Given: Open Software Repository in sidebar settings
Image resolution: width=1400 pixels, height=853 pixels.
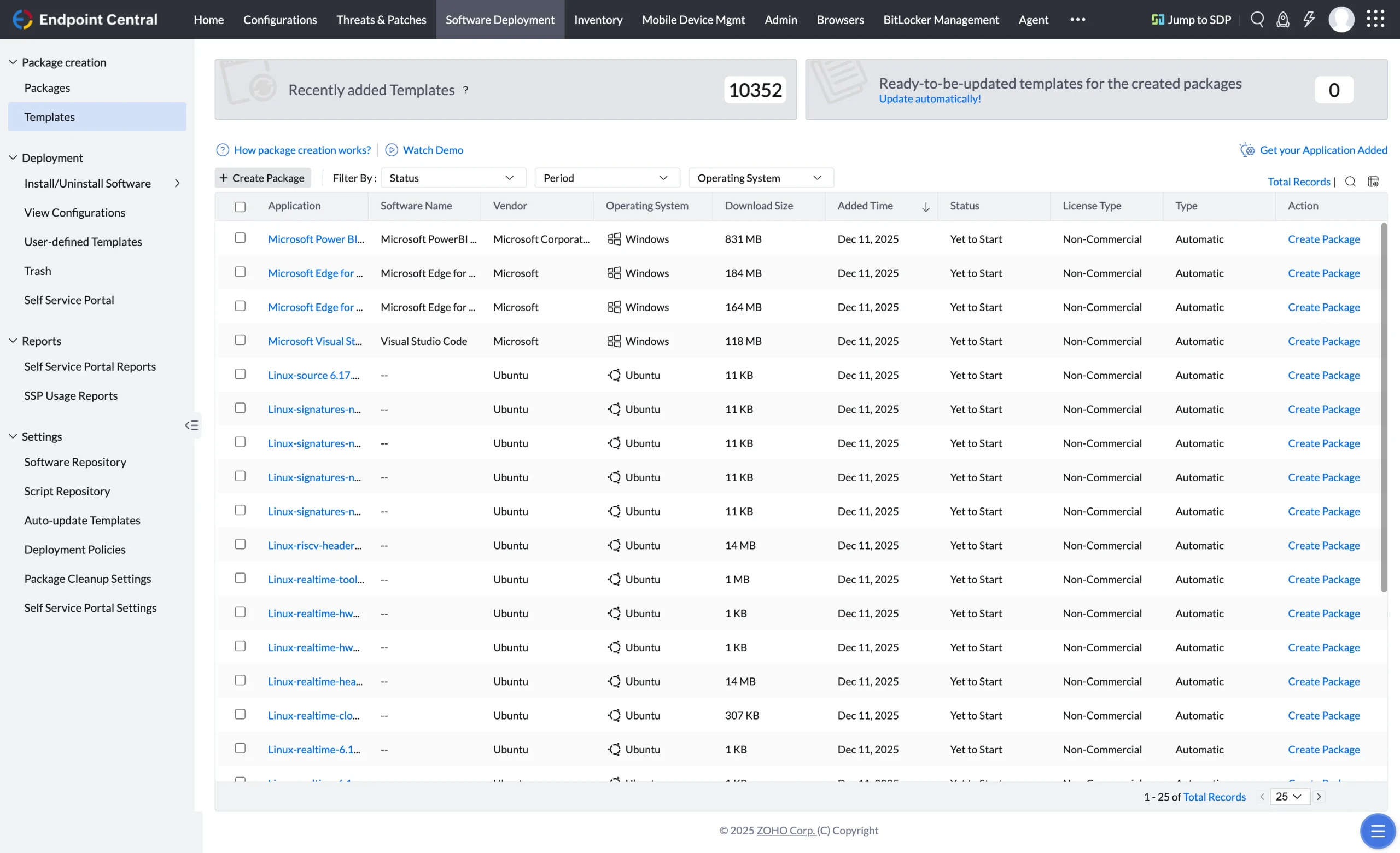Looking at the screenshot, I should pyautogui.click(x=75, y=461).
